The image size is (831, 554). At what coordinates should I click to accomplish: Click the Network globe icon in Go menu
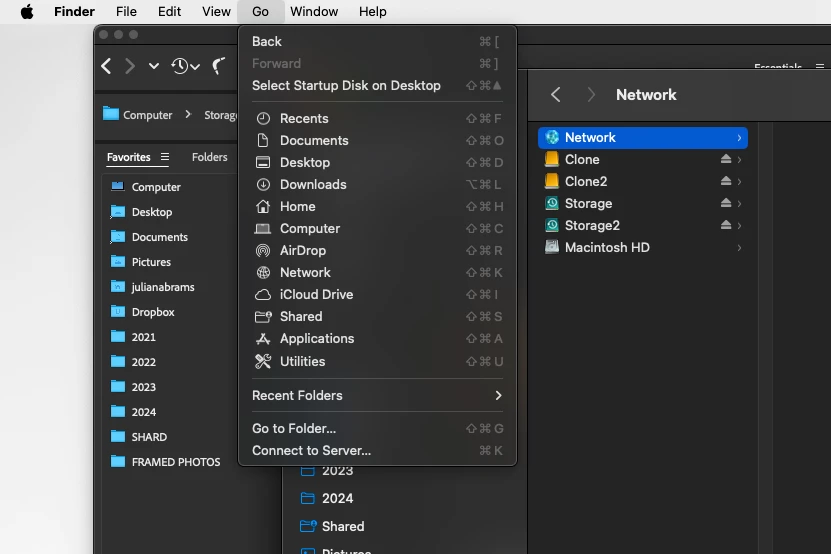tap(263, 272)
